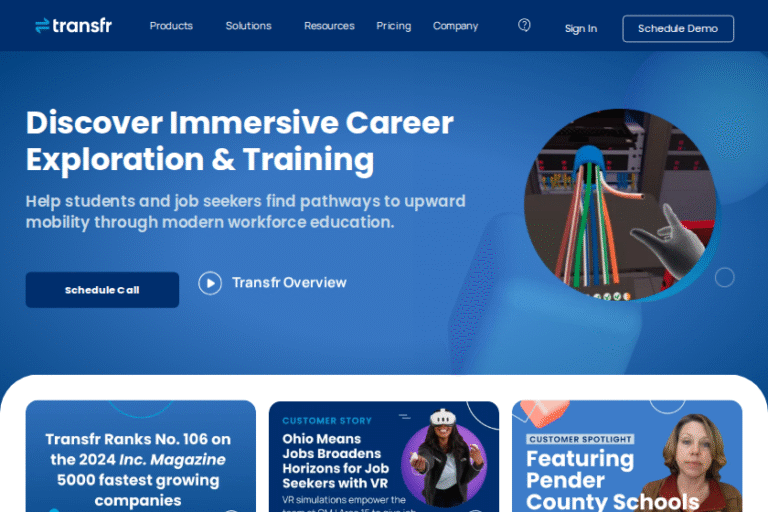Click the Transfr logo in header
Viewport: 768px width, 512px height.
coord(73,26)
